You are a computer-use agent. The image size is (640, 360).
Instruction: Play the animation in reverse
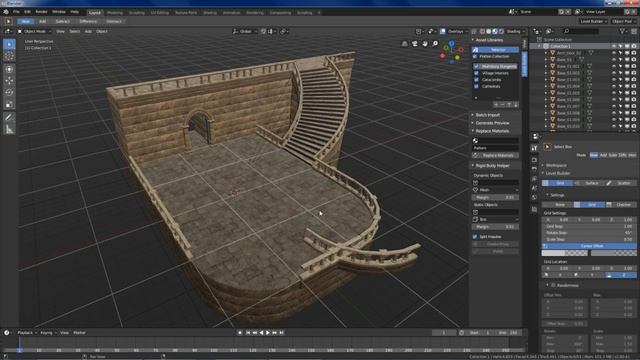pyautogui.click(x=261, y=333)
